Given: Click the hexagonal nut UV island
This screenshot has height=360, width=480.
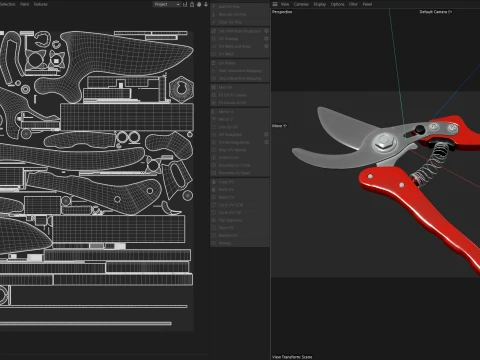Looking at the screenshot, I should point(181,89).
